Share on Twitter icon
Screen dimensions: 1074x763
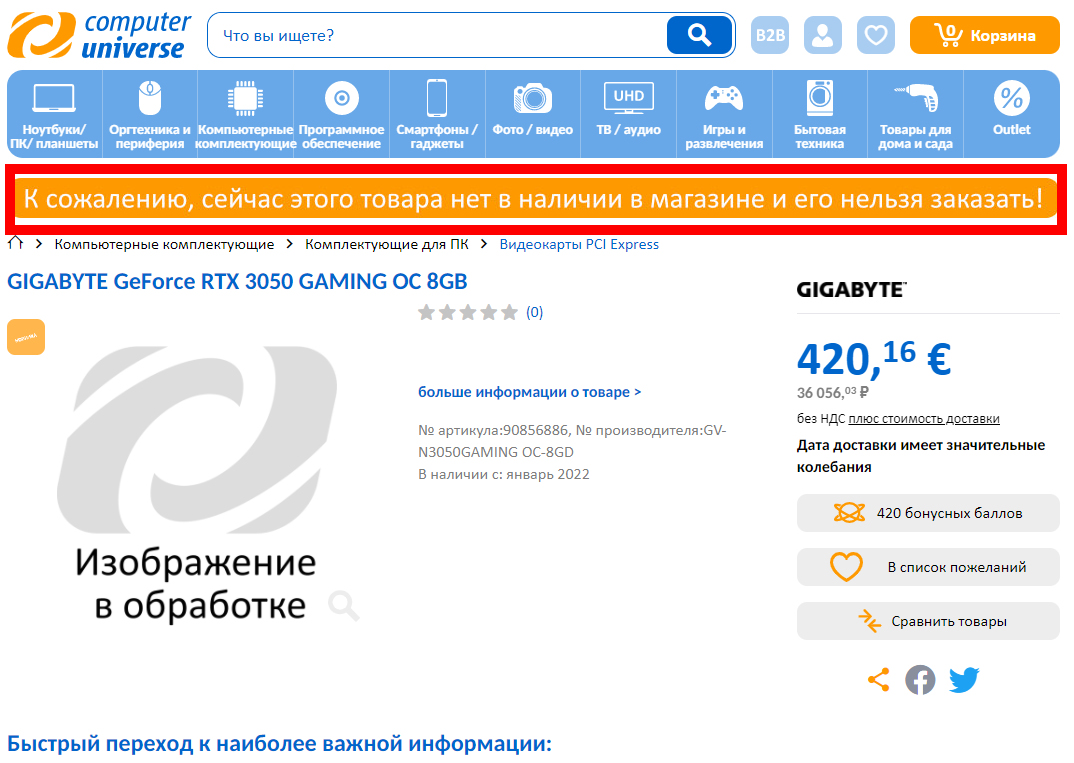pos(964,679)
